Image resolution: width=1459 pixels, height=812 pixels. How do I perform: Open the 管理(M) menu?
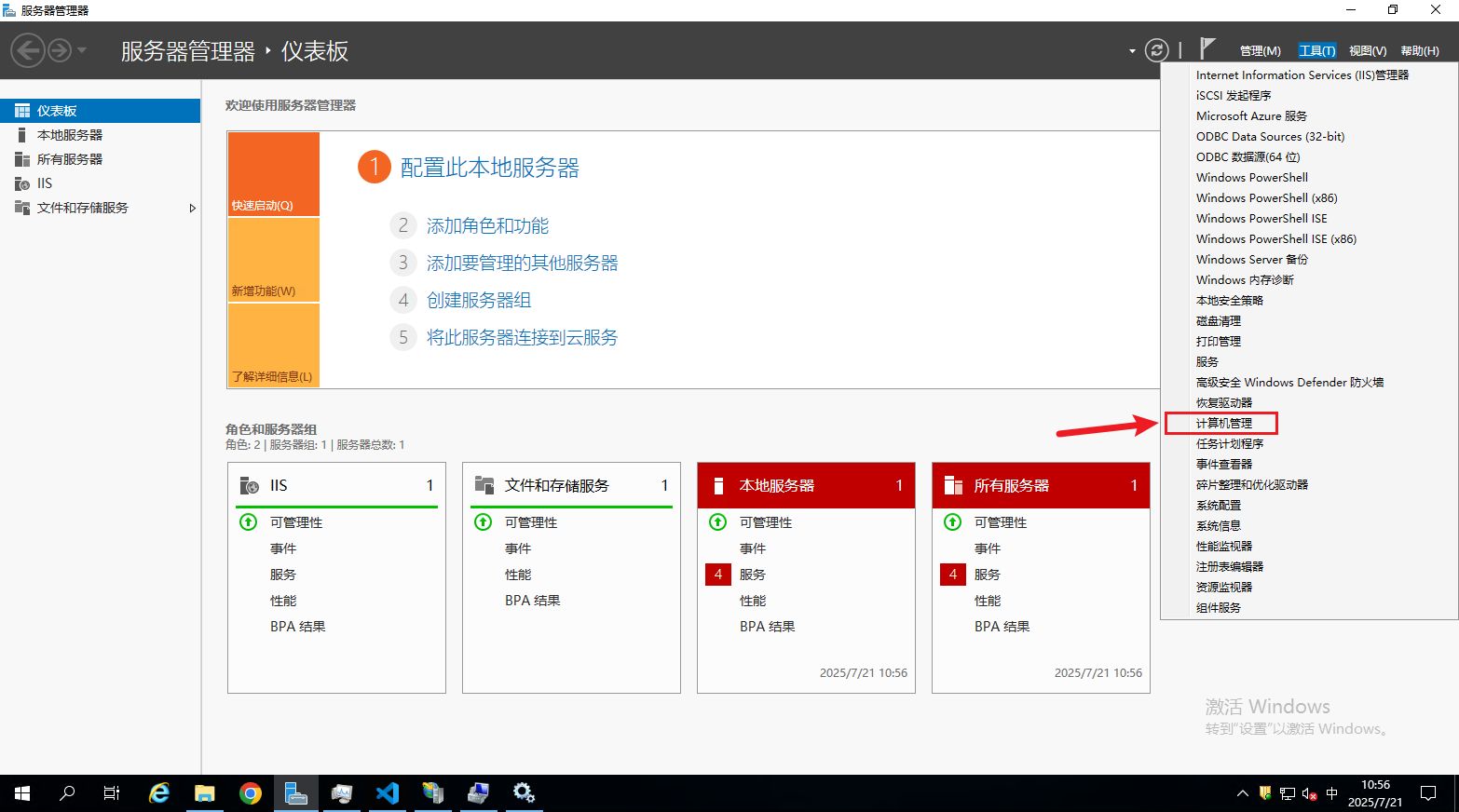point(1260,51)
